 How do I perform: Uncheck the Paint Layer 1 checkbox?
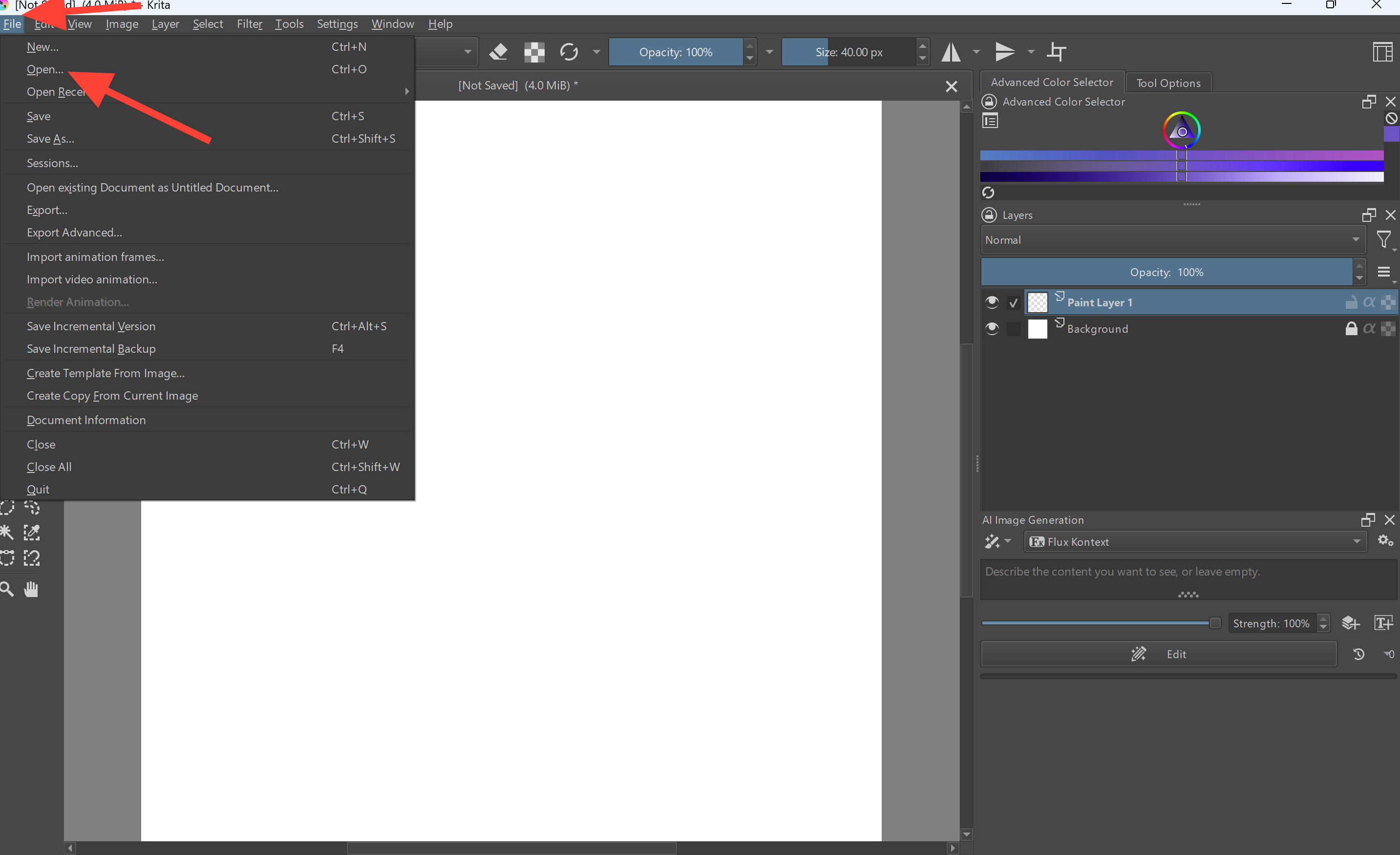1013,303
